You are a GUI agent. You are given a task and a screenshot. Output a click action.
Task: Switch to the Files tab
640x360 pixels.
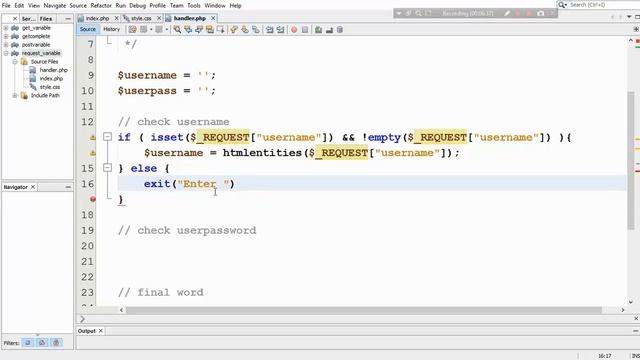pyautogui.click(x=46, y=19)
